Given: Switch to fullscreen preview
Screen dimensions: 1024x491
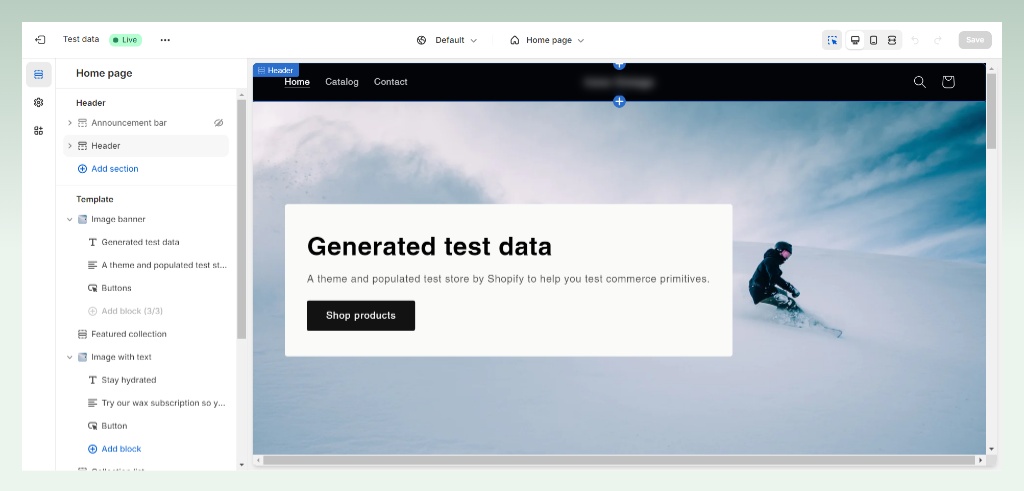Looking at the screenshot, I should (x=891, y=40).
